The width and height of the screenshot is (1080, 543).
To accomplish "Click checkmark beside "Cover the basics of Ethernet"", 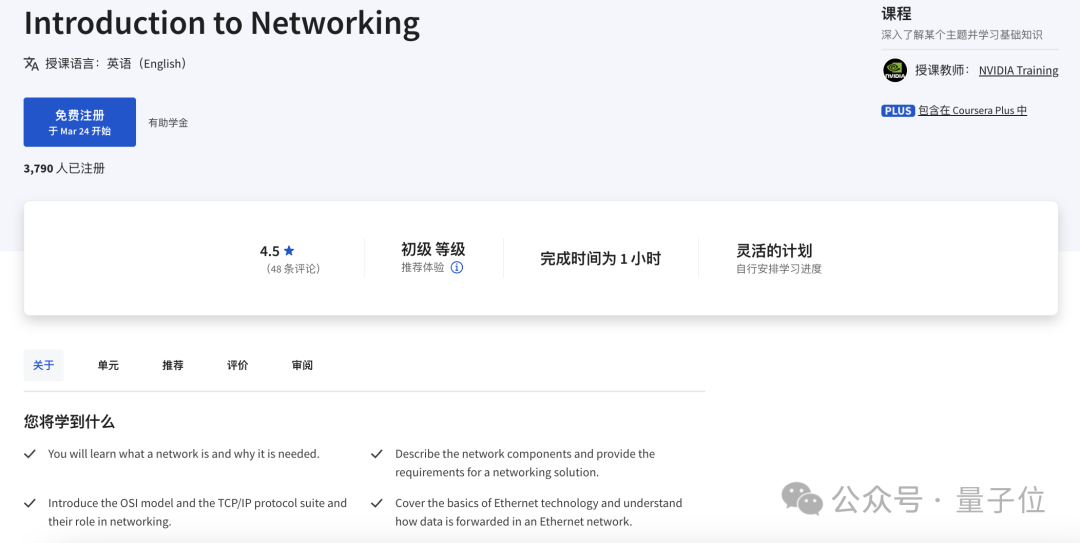I will click(377, 503).
